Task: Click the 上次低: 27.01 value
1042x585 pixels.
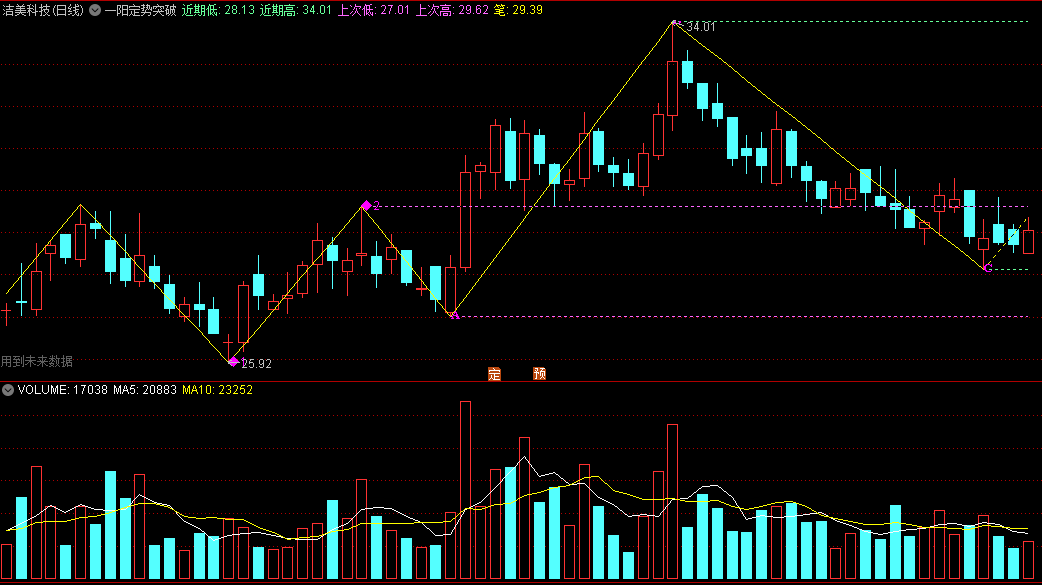Action: [373, 10]
